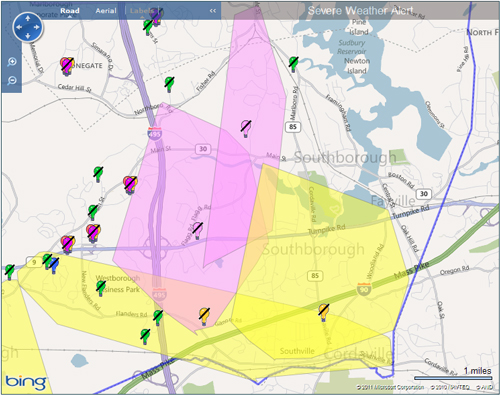Toggle map Labels option
This screenshot has height=395, width=500.
141,11
